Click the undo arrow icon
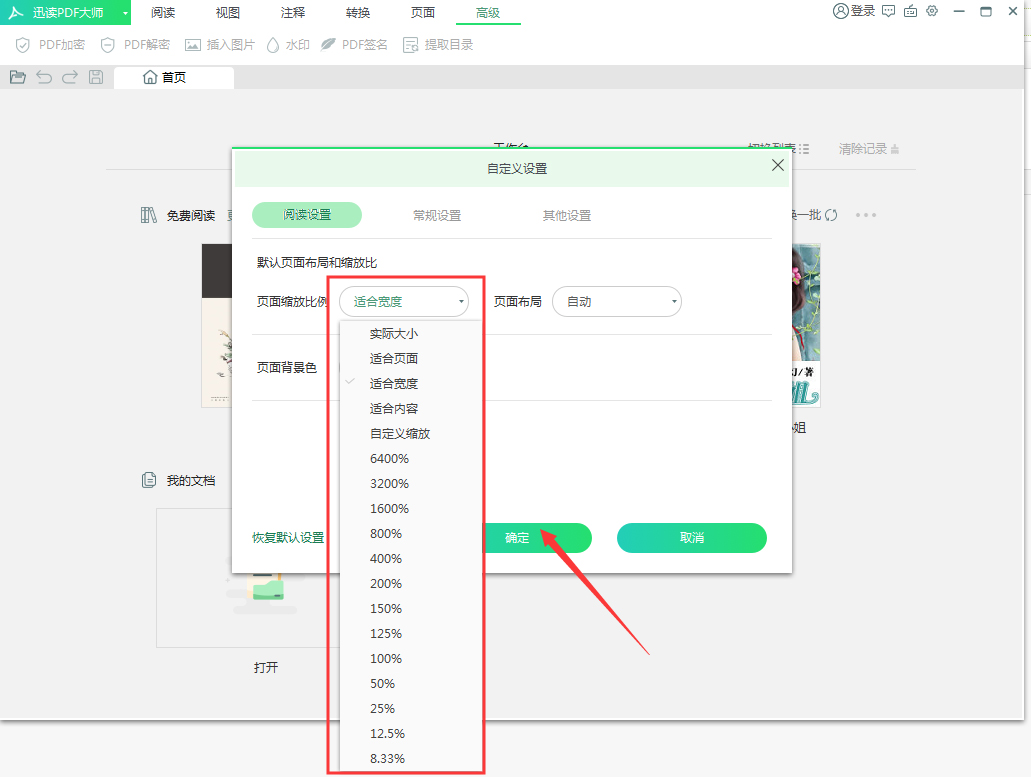This screenshot has height=777, width=1031. pyautogui.click(x=43, y=77)
